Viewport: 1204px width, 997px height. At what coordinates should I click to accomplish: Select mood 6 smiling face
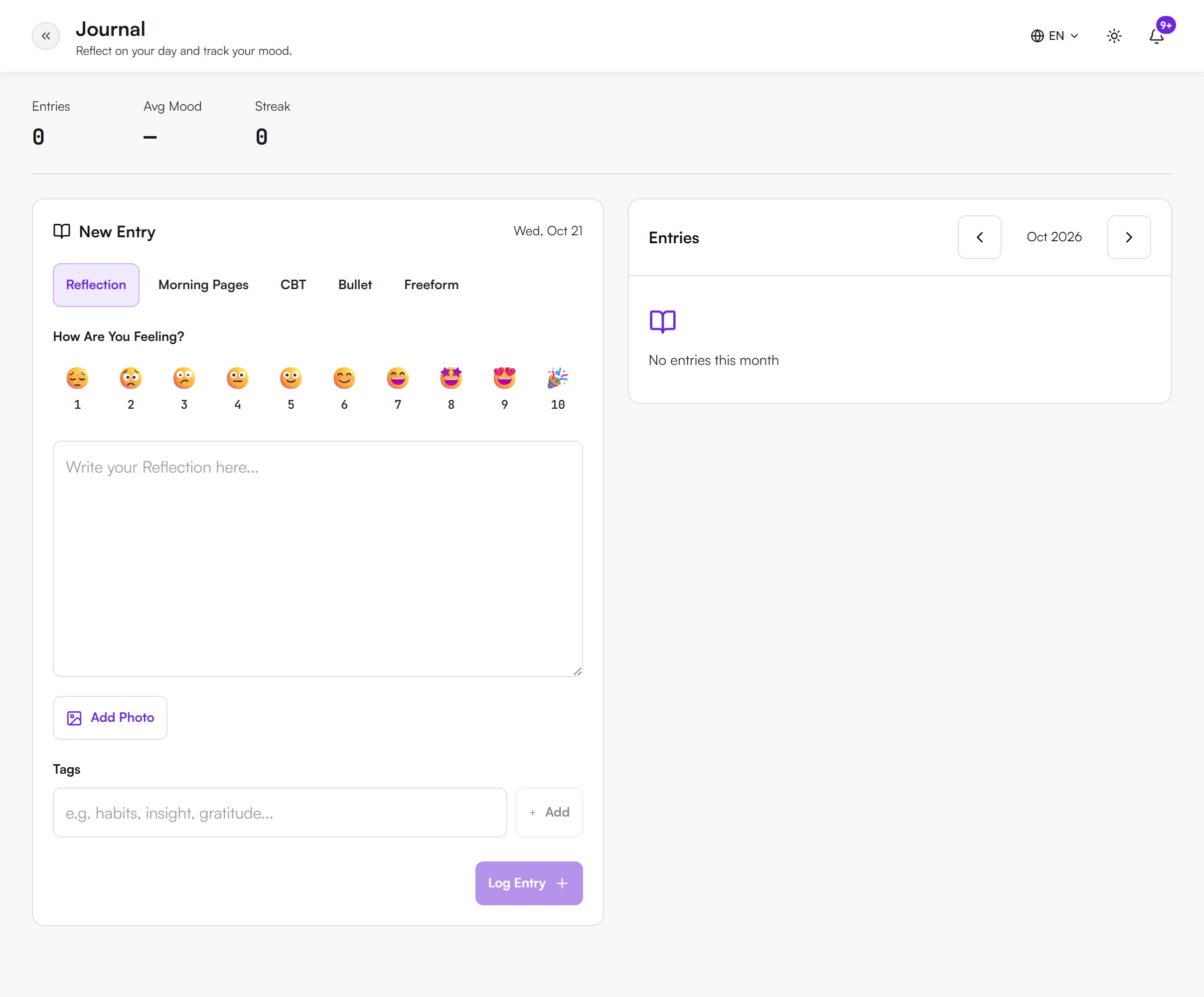344,388
